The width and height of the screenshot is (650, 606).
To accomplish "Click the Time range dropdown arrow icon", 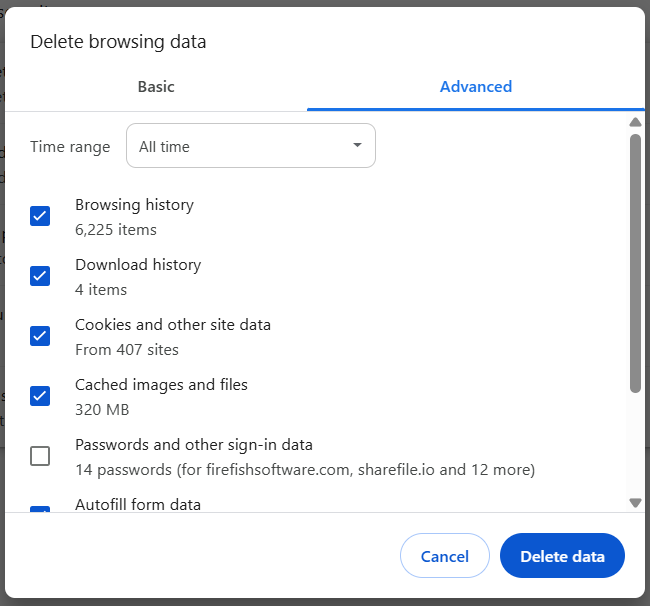I will pos(357,146).
